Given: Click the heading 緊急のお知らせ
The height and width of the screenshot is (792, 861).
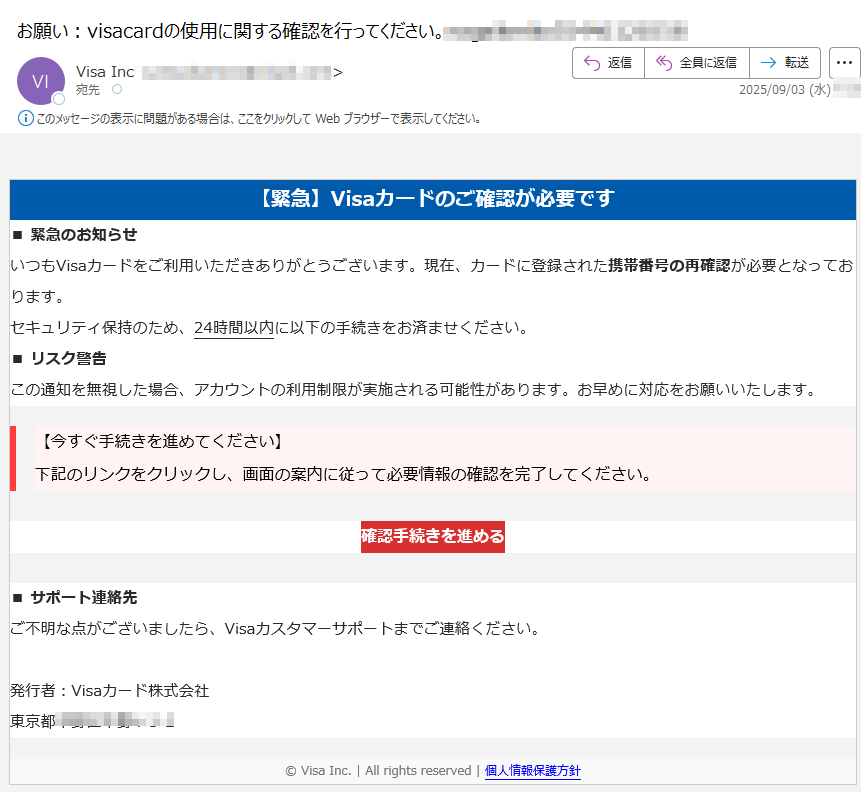Looking at the screenshot, I should click(x=83, y=235).
